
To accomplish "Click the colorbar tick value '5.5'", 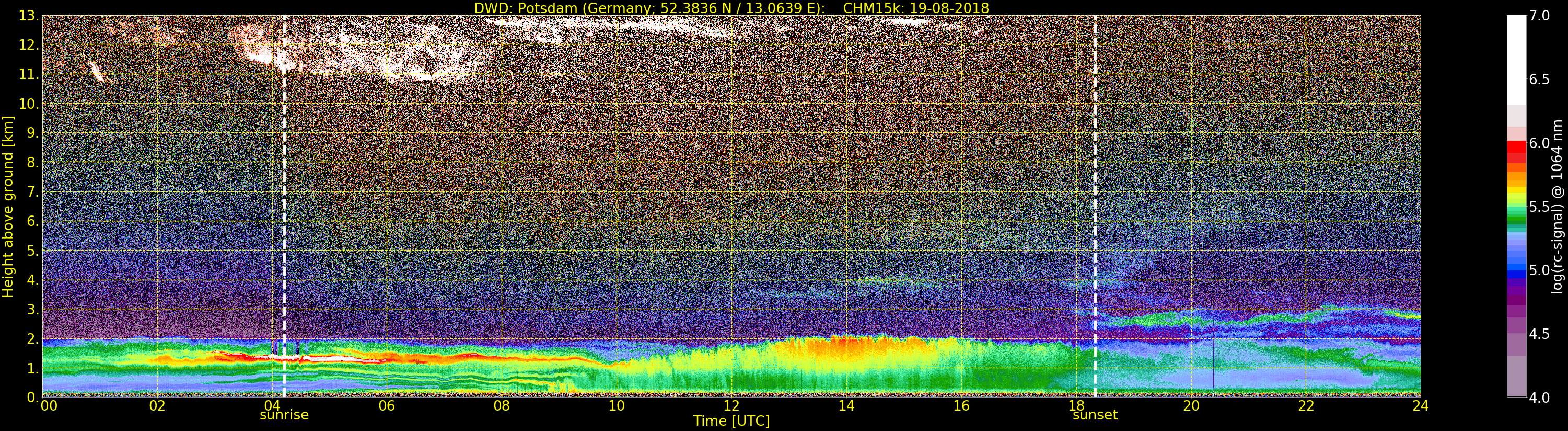I will 1539,207.
